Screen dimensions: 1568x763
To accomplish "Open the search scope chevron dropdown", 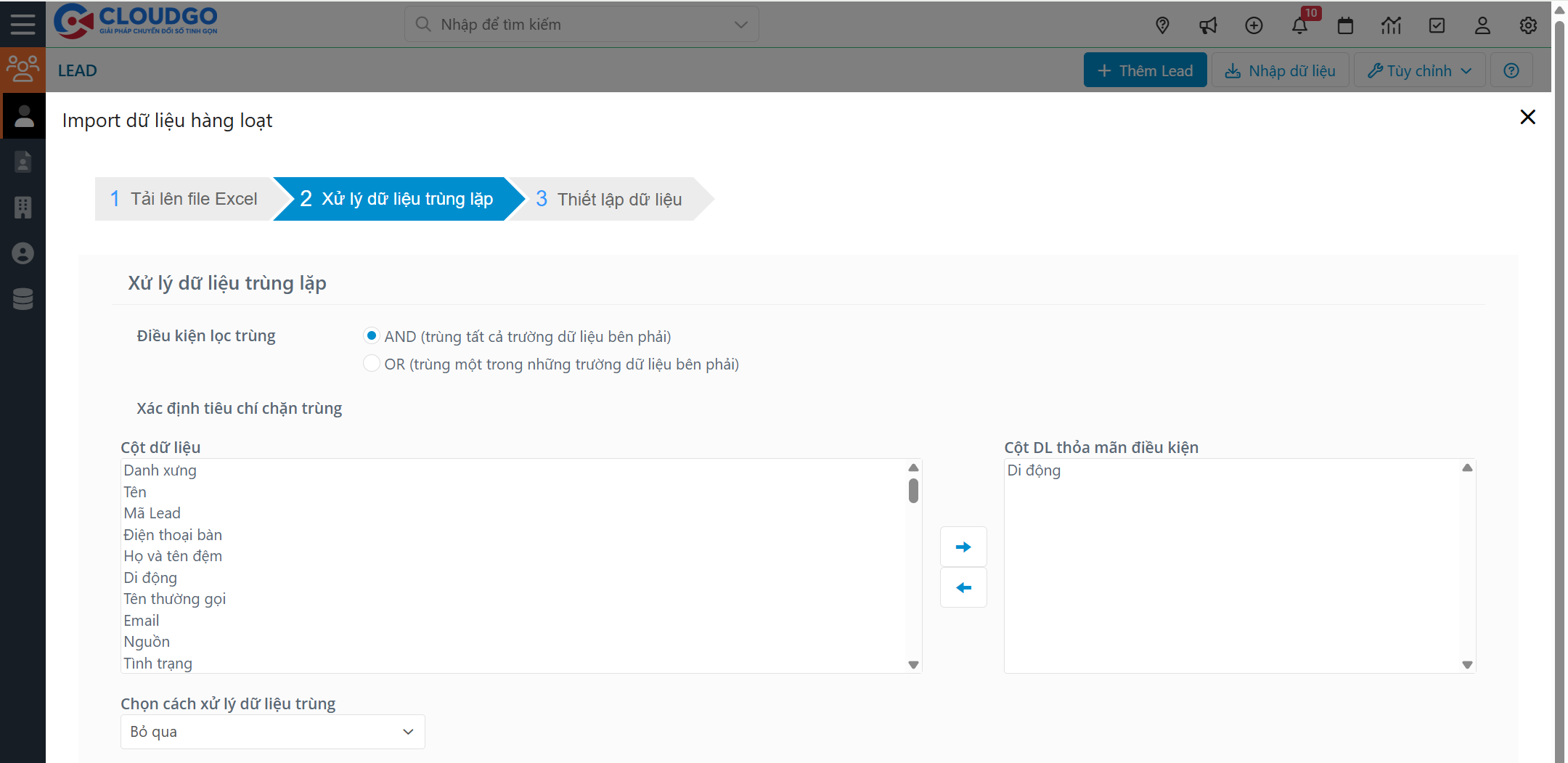I will [x=740, y=24].
